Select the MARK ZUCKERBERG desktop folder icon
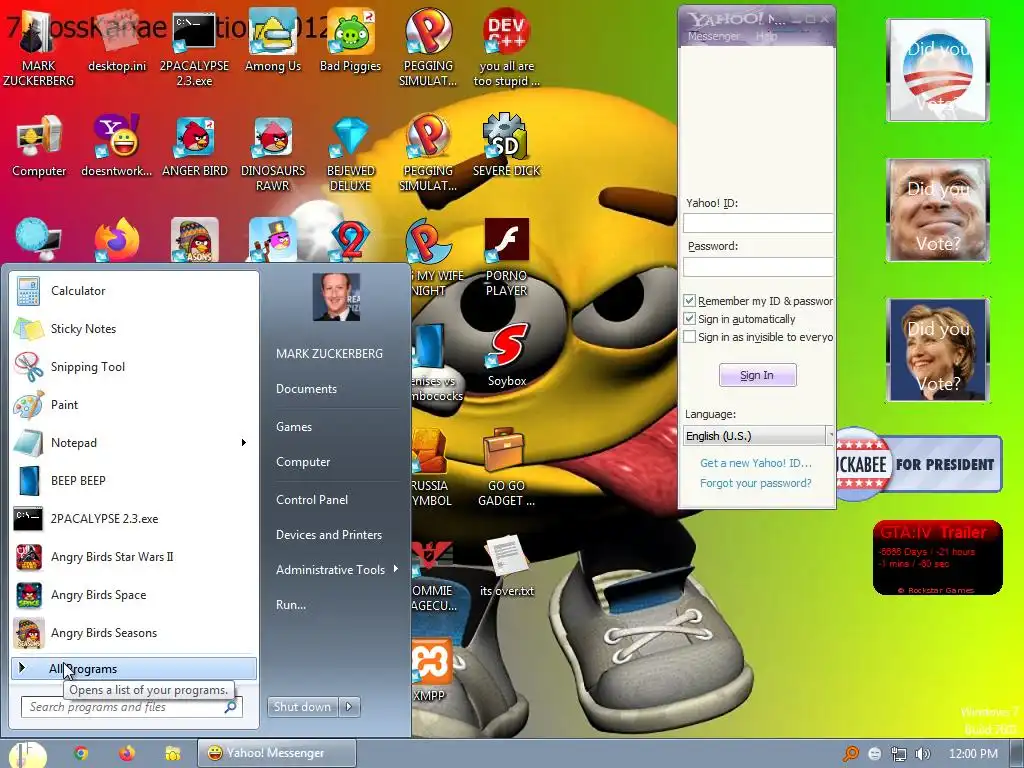 tap(39, 47)
